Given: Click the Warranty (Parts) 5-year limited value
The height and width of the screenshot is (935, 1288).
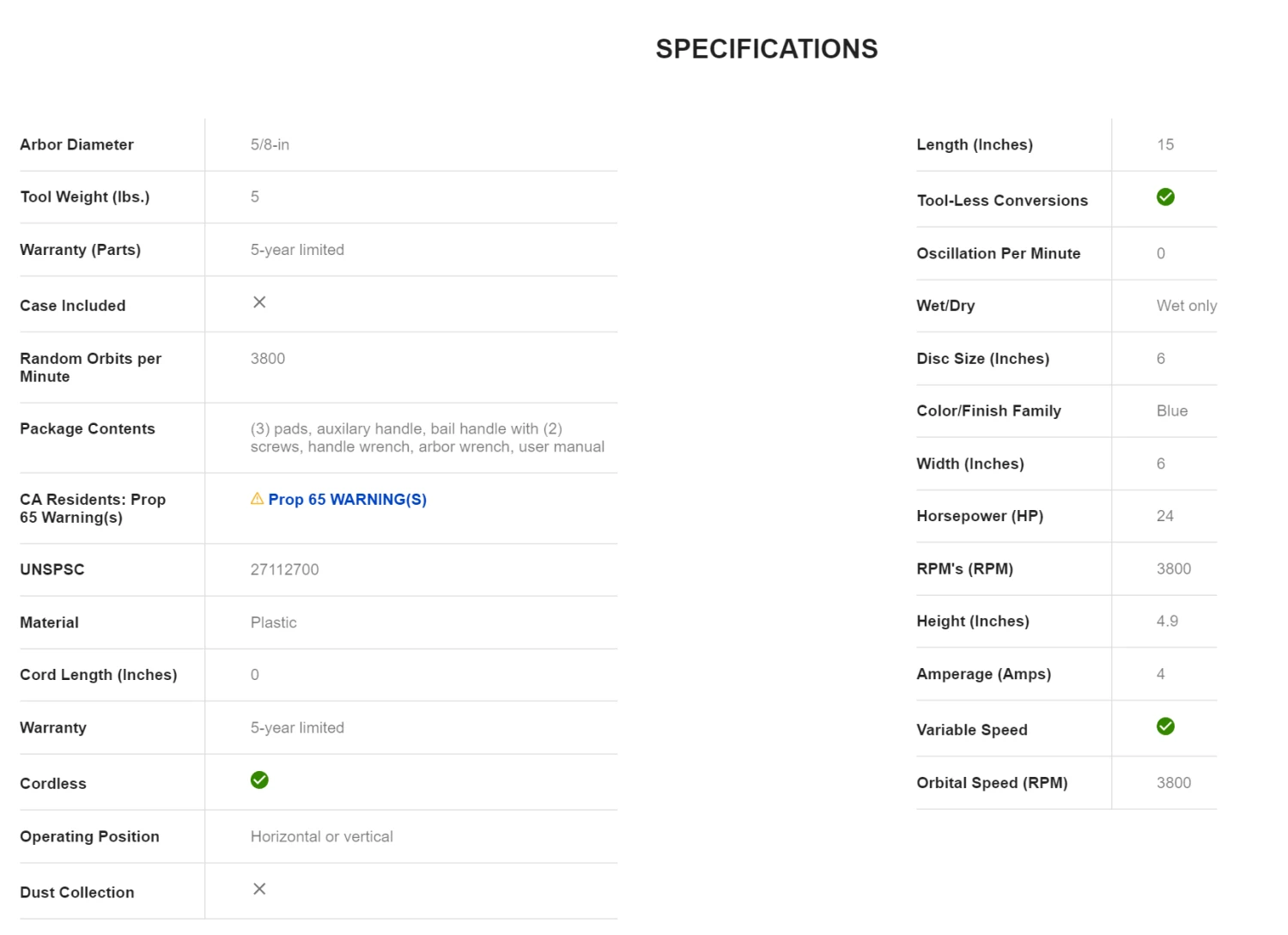Looking at the screenshot, I should point(297,250).
